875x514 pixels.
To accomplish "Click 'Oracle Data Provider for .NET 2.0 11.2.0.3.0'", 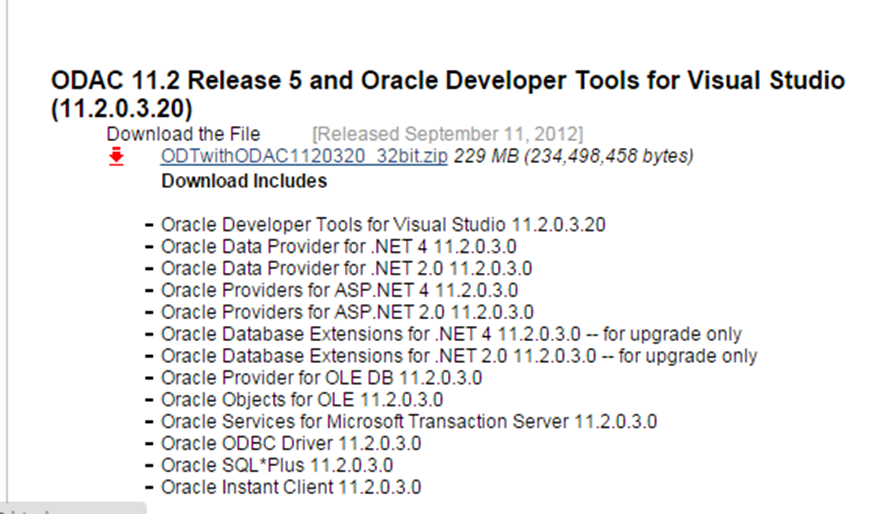I will 347,268.
